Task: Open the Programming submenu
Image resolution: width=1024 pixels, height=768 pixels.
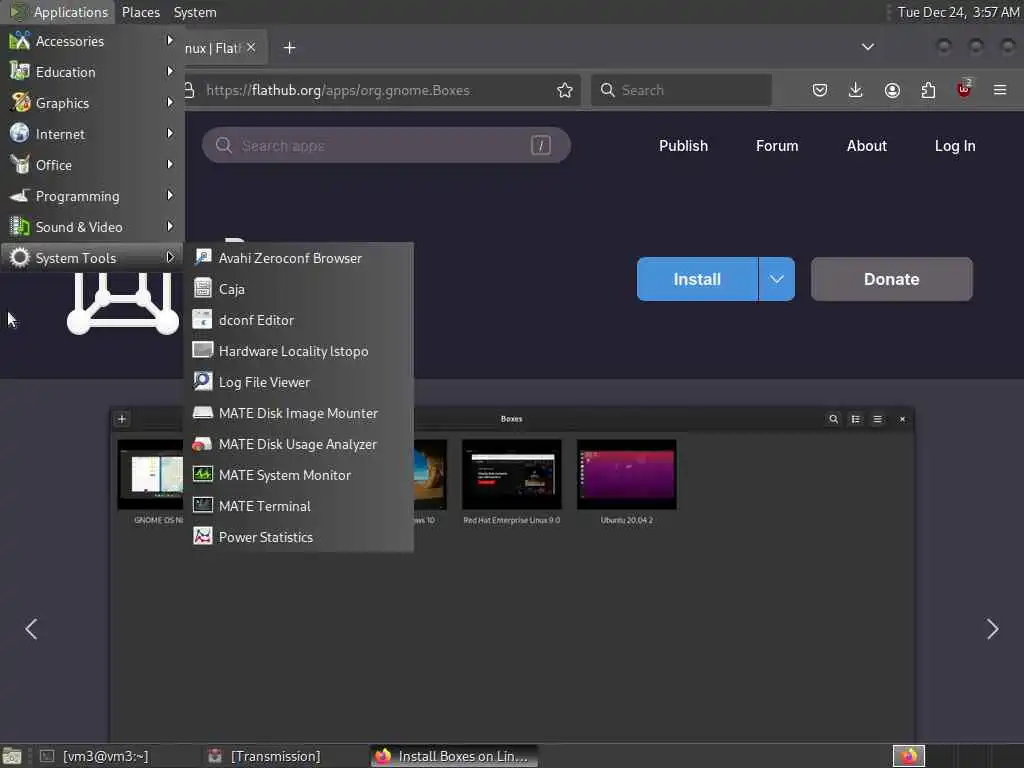Action: click(92, 196)
